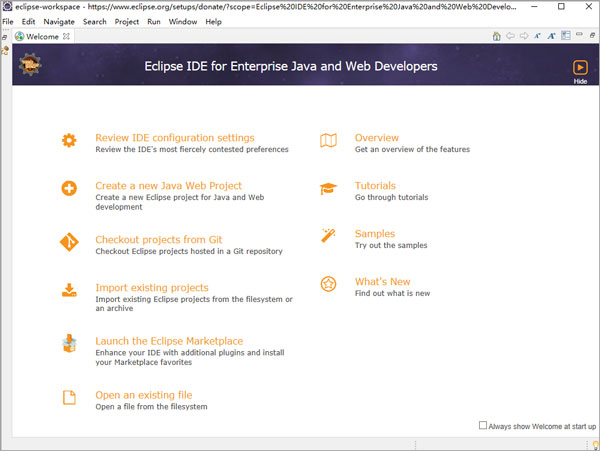The width and height of the screenshot is (600, 451).
Task: Select the Welcome tab
Action: (x=42, y=36)
